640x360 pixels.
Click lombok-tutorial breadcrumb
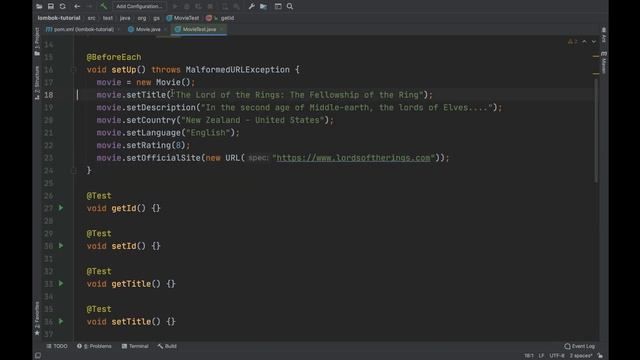59,18
